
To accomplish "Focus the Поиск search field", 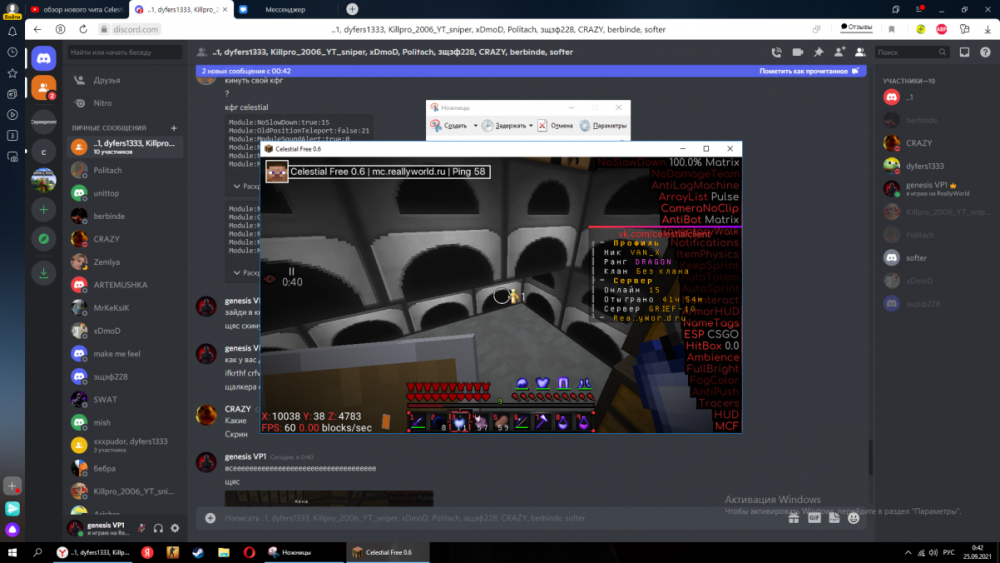I will [x=911, y=52].
